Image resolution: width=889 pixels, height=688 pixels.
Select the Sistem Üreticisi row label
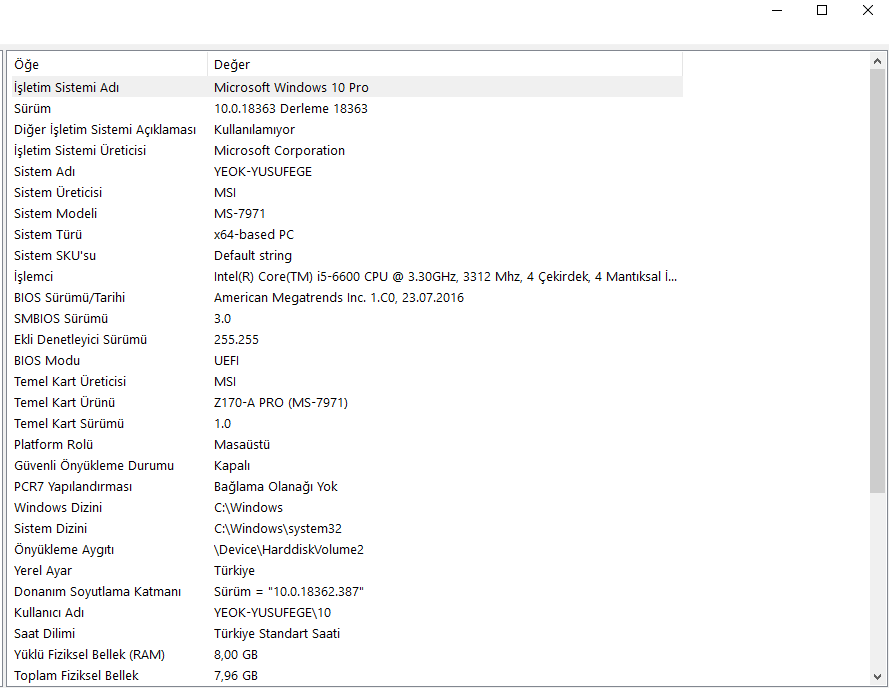pyautogui.click(x=58, y=192)
